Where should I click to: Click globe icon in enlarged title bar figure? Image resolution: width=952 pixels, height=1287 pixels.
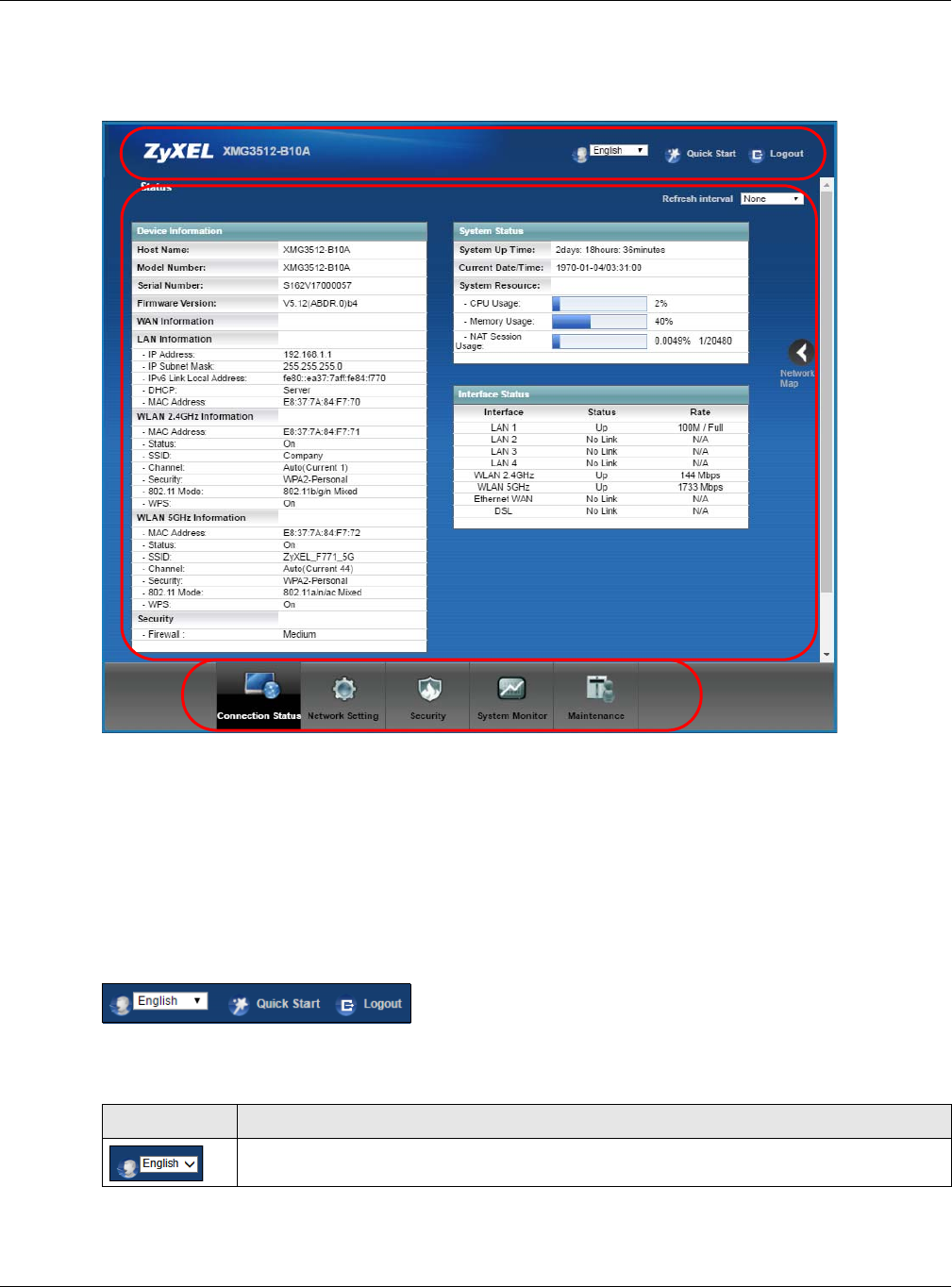(121, 1006)
